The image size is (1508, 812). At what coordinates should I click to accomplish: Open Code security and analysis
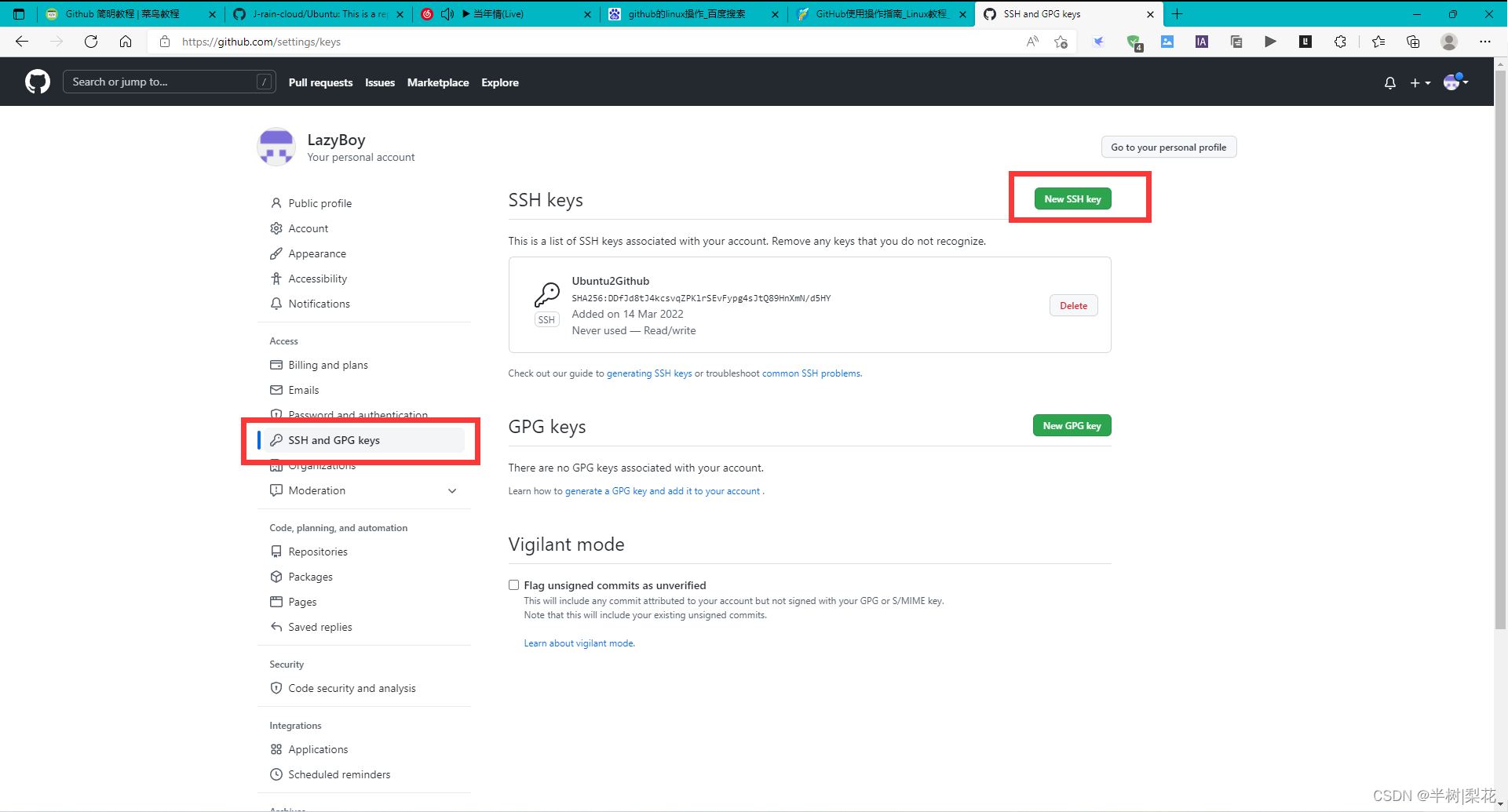click(x=352, y=688)
